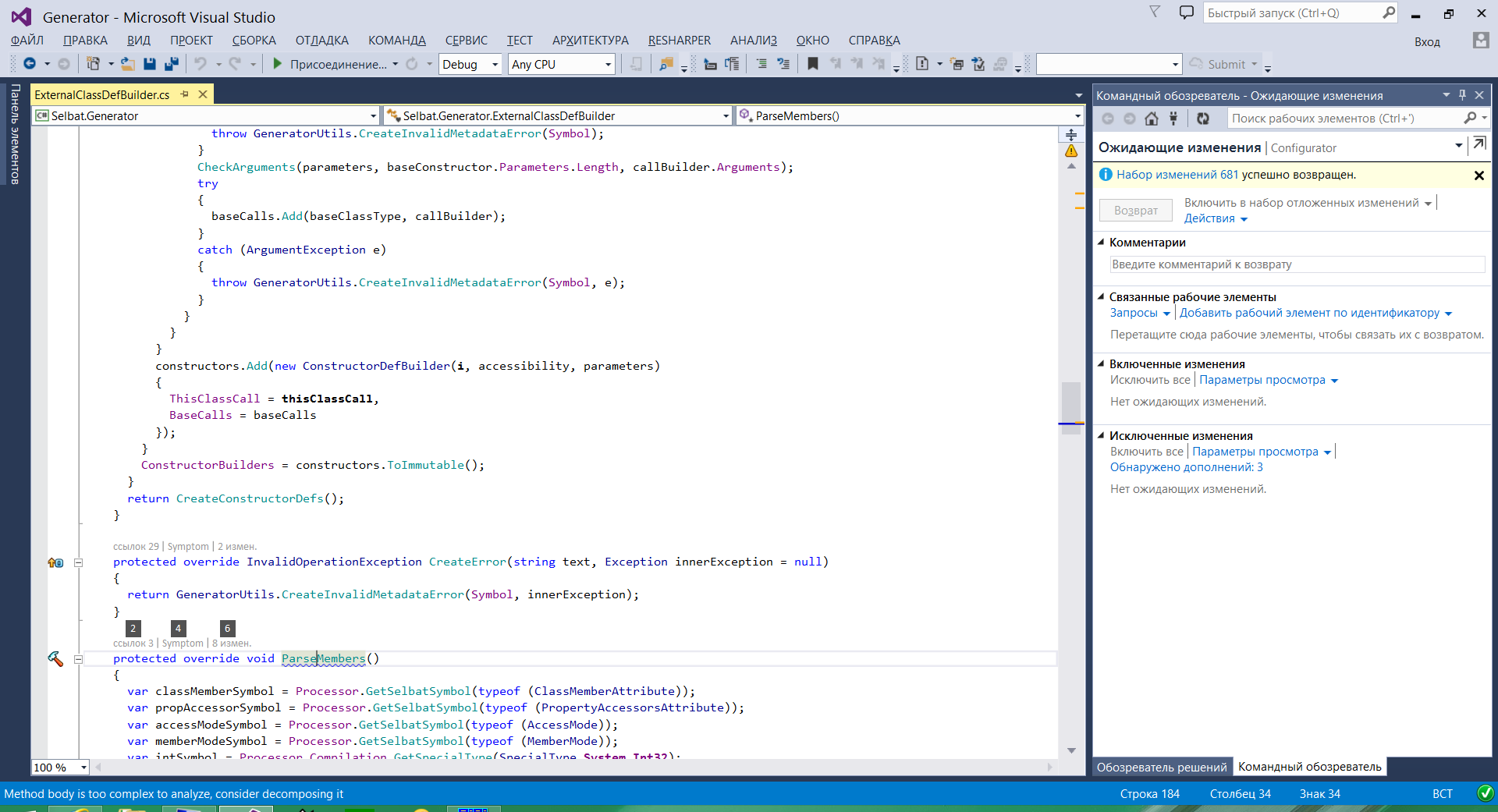Open the RESHARPER menu

pyautogui.click(x=679, y=41)
